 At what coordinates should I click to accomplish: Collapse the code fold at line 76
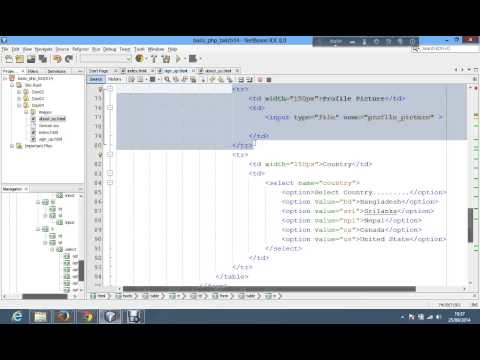110,108
